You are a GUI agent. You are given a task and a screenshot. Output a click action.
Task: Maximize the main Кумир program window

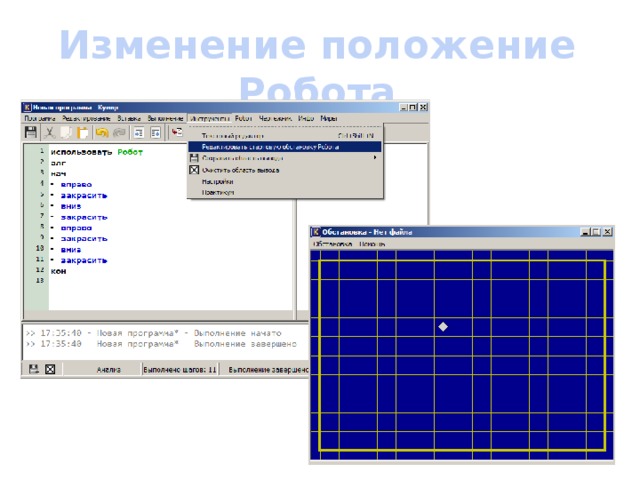pos(413,107)
